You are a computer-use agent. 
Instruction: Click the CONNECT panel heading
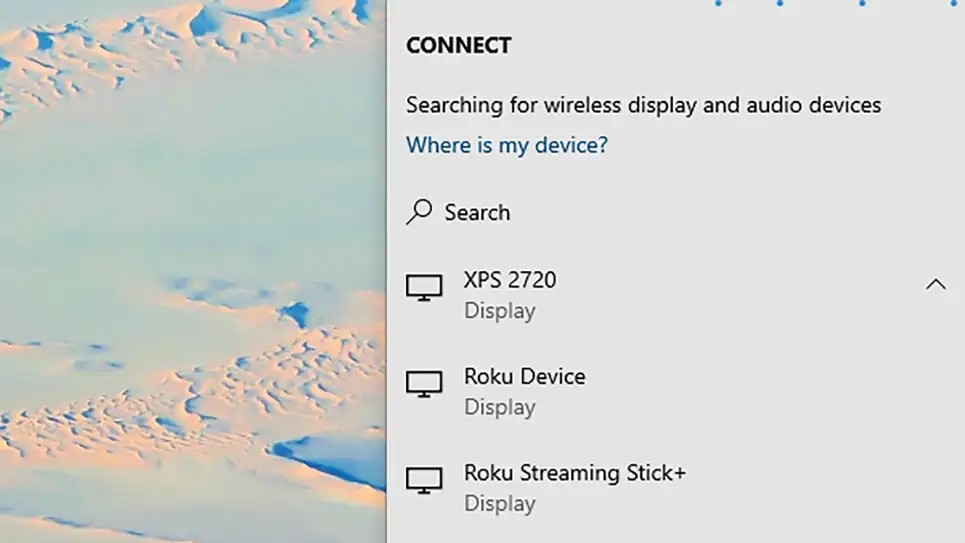458,46
